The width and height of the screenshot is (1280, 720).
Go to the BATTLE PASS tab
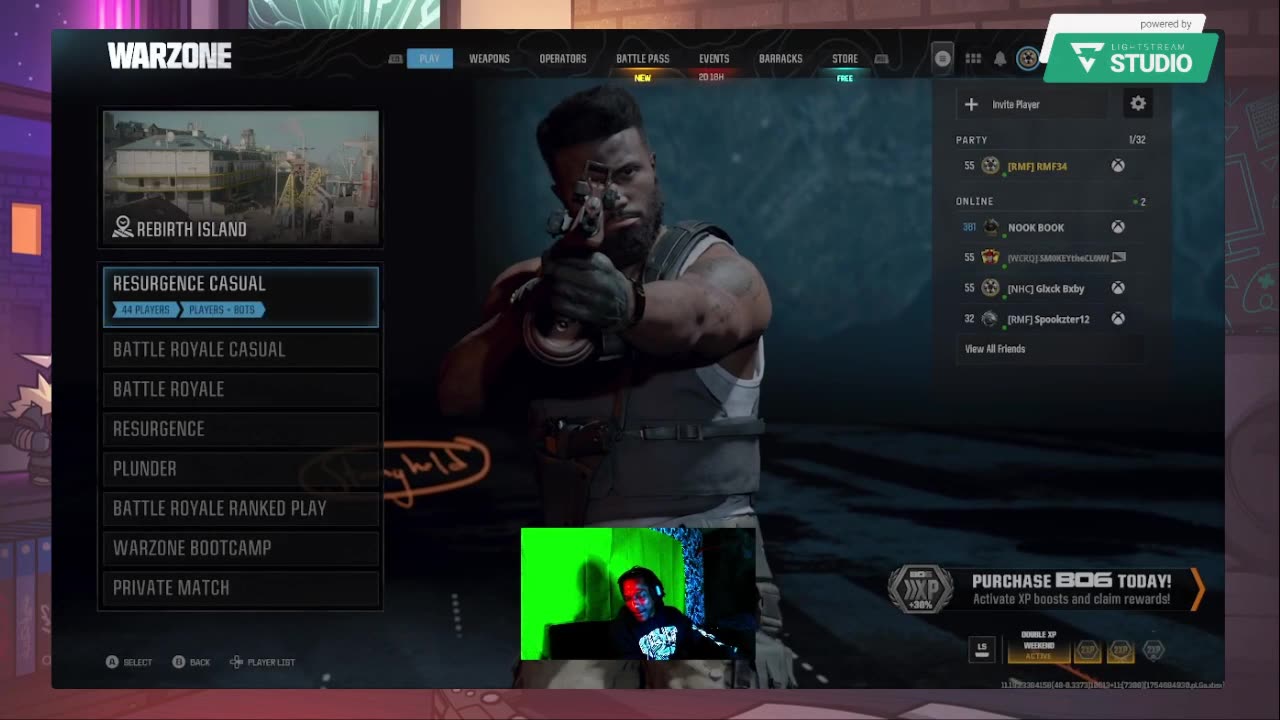(x=643, y=59)
